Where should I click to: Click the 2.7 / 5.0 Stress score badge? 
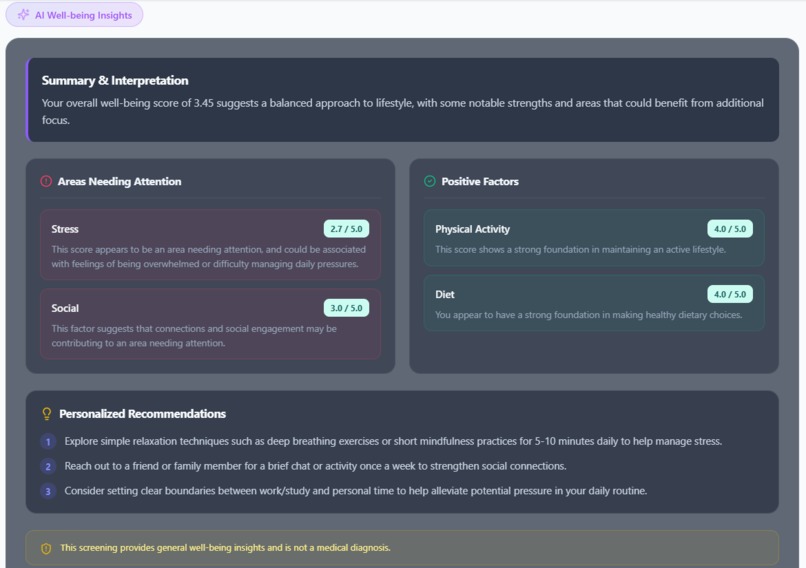pos(346,229)
